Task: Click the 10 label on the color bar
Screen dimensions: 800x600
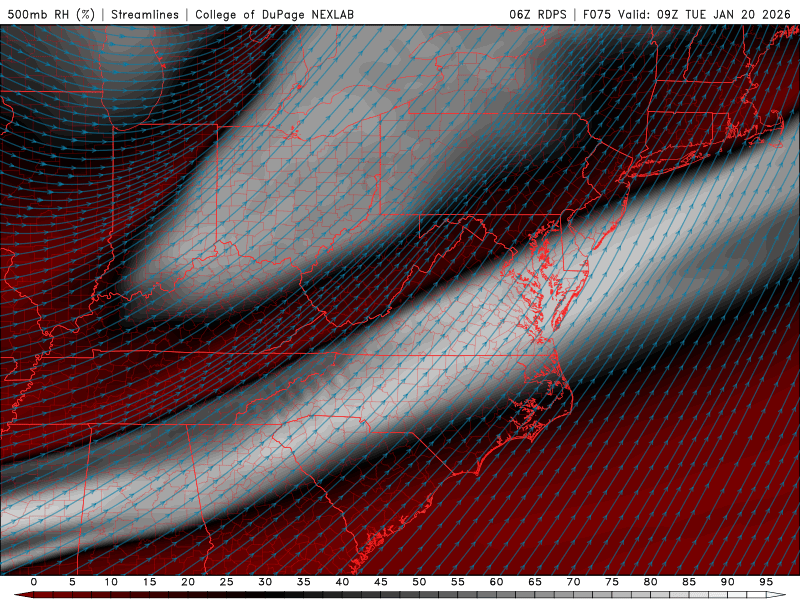Action: [111, 582]
